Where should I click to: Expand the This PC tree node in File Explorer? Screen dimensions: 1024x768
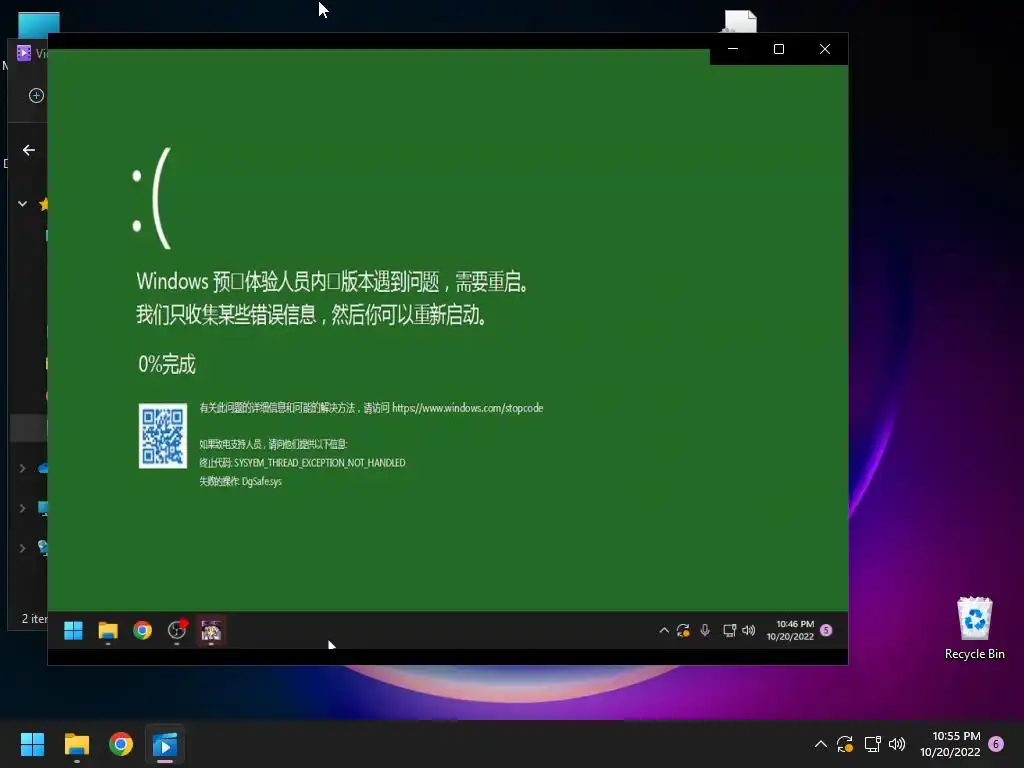pos(22,508)
